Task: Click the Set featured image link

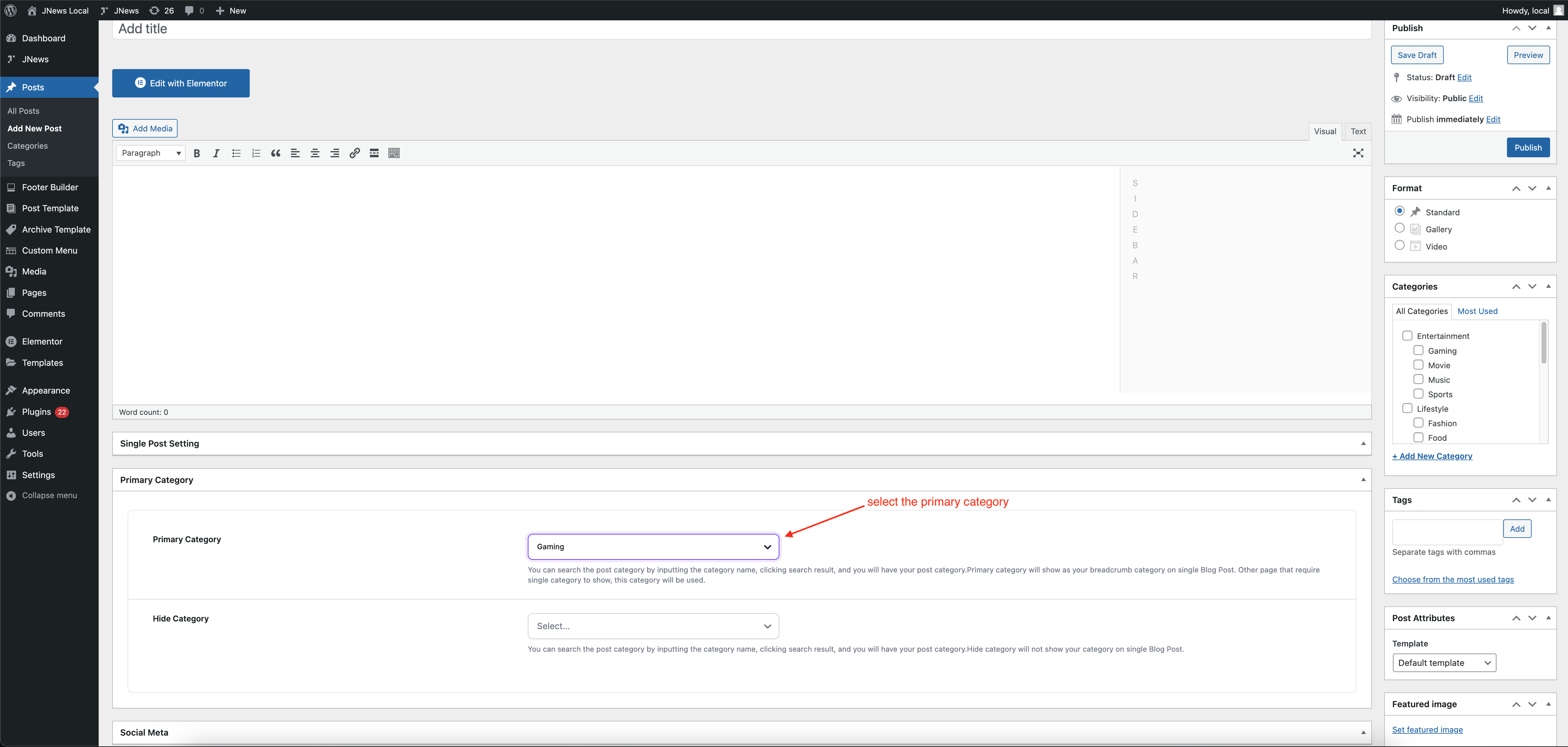Action: [x=1427, y=729]
